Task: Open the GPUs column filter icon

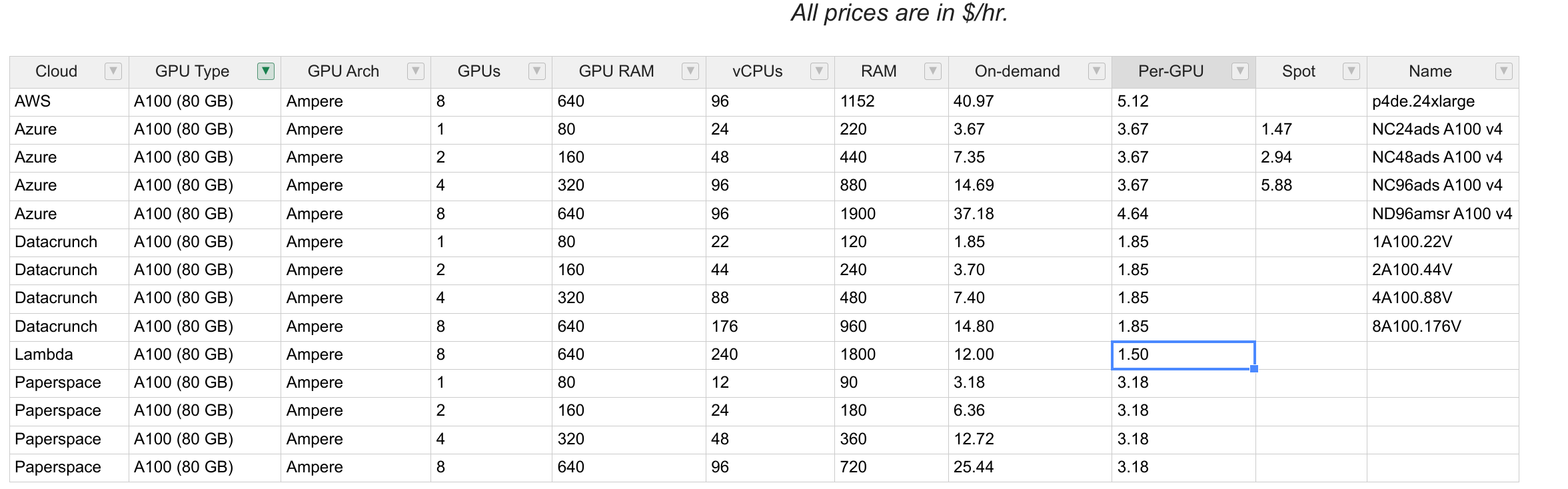Action: tap(537, 71)
